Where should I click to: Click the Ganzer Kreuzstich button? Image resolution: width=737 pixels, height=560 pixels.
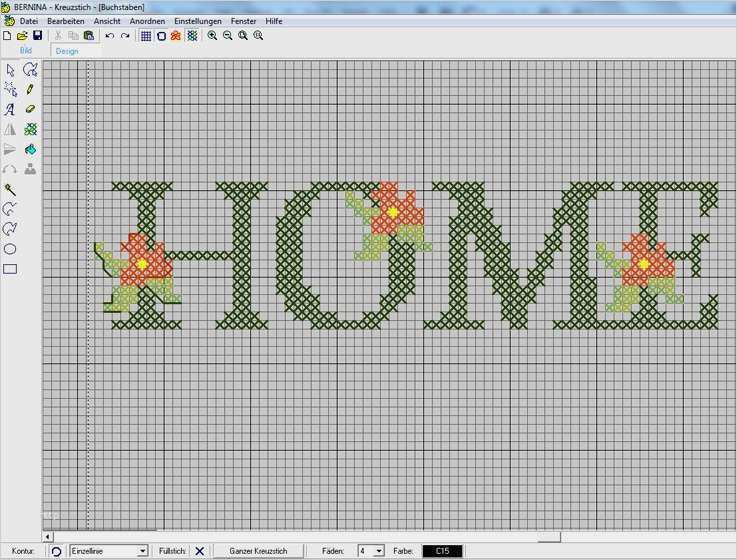click(258, 551)
